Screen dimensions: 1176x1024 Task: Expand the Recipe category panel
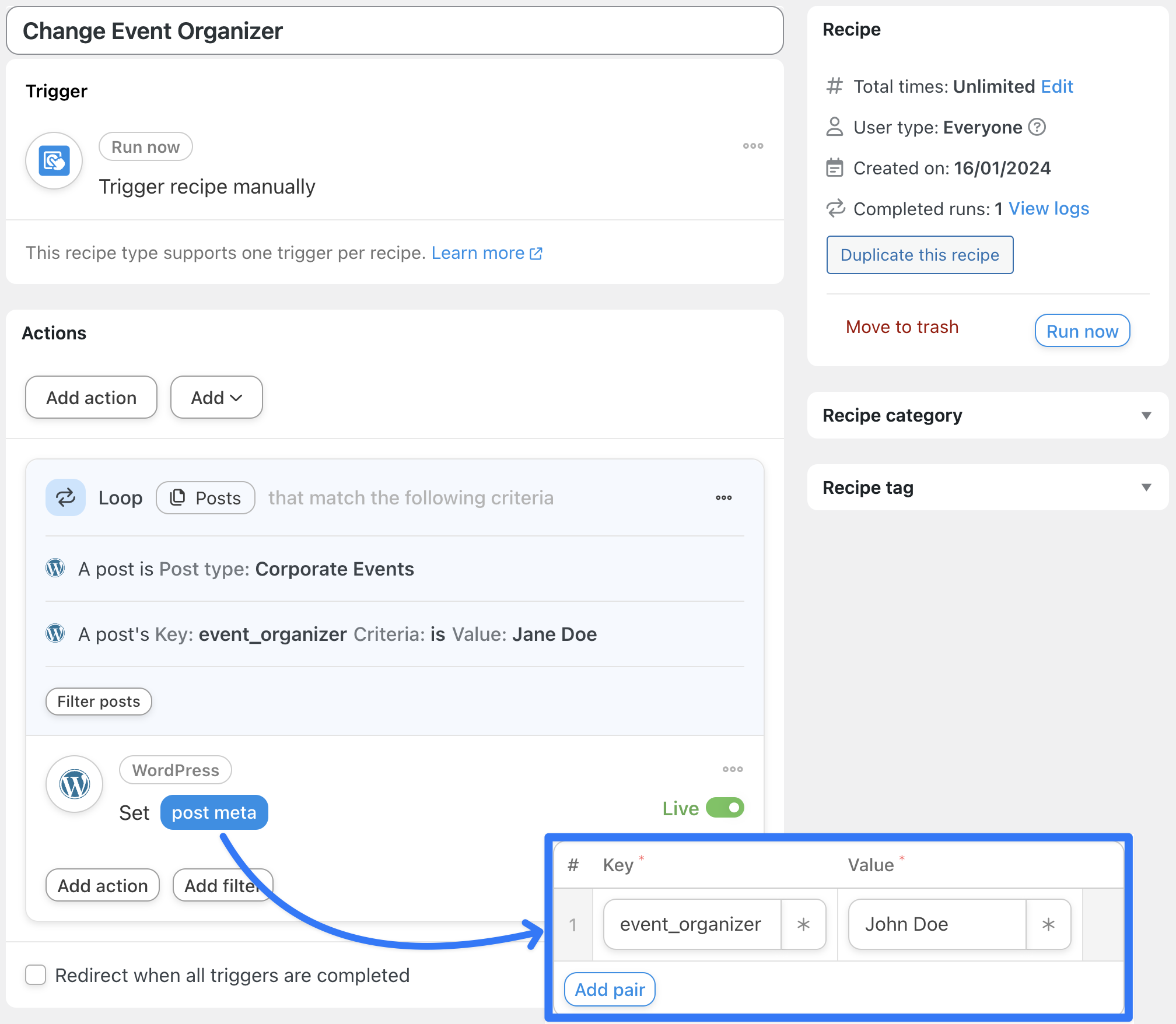pyautogui.click(x=1146, y=415)
